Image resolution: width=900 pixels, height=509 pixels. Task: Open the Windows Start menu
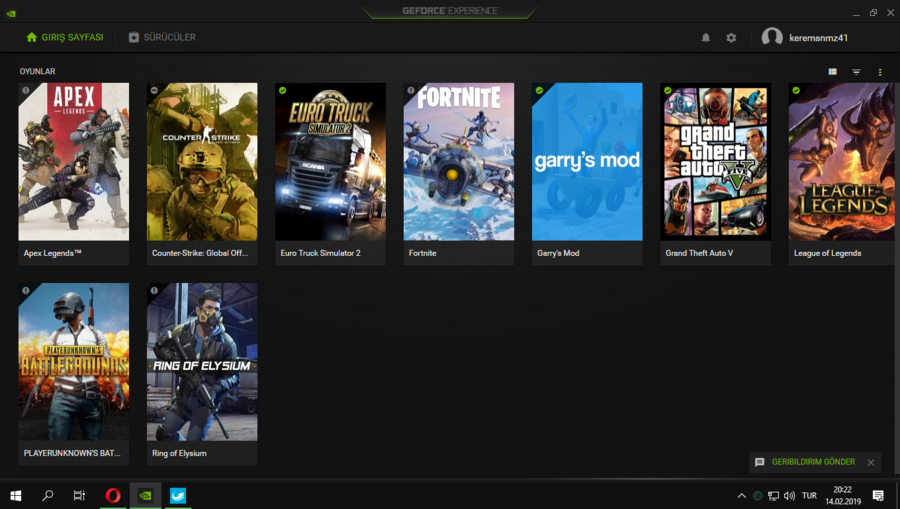(15, 495)
